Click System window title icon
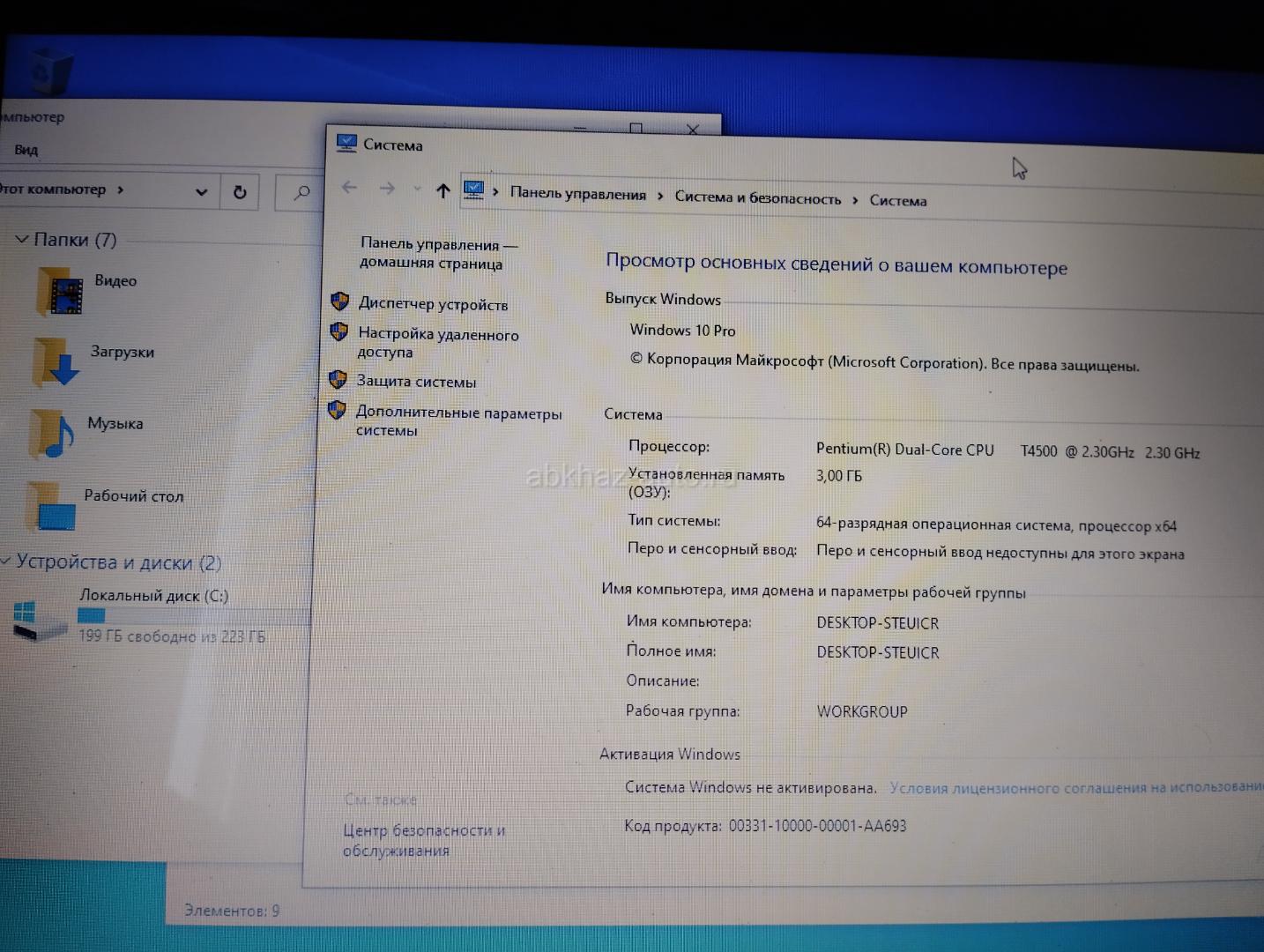The height and width of the screenshot is (952, 1264). pos(346,143)
